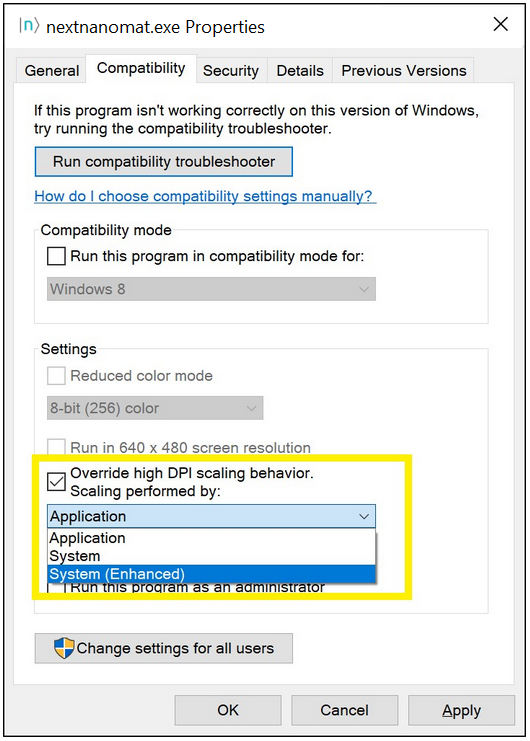
Task: Uncheck Override high DPI scaling behavior
Action: pyautogui.click(x=56, y=482)
